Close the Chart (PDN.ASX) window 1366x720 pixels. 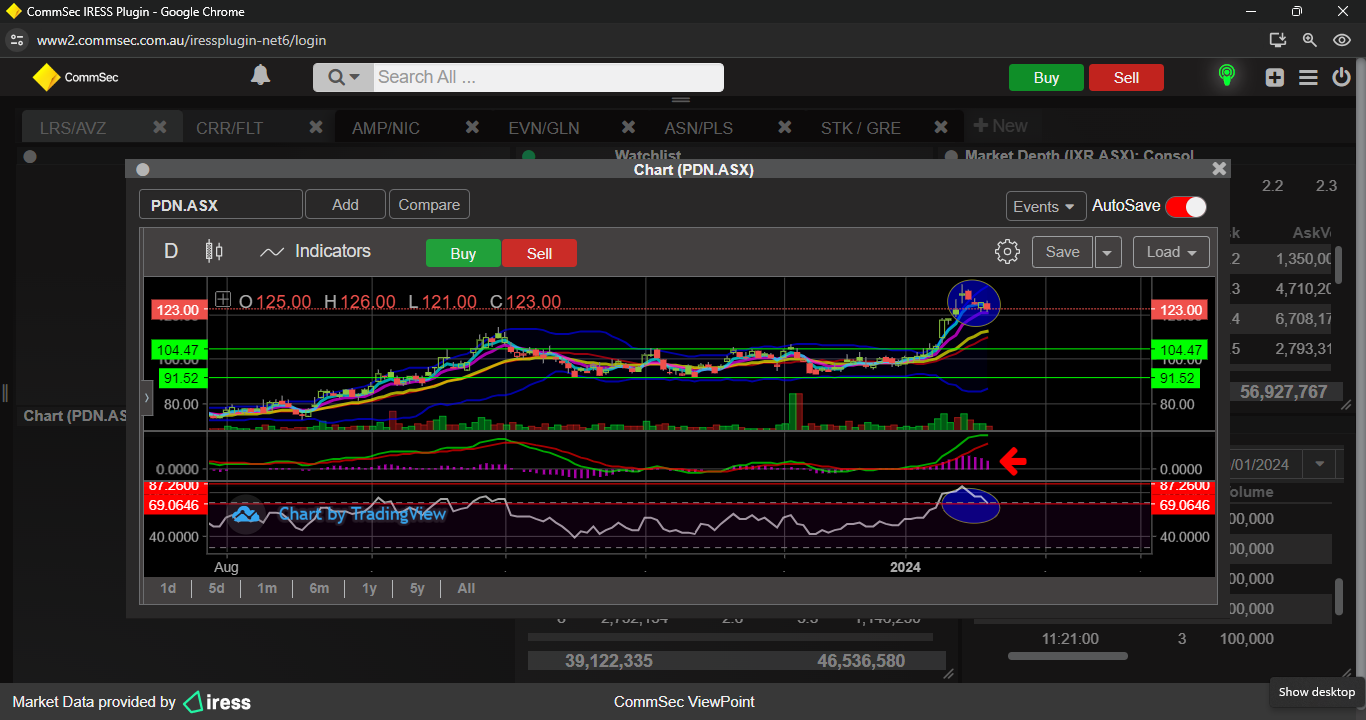click(1218, 169)
